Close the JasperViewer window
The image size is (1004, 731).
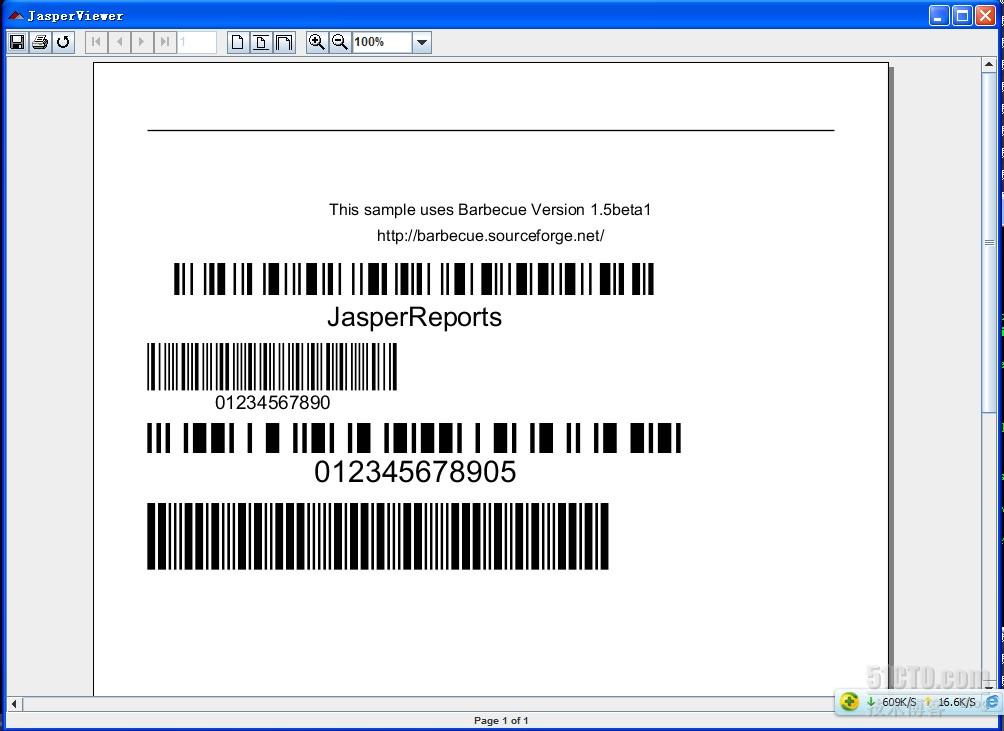[x=985, y=15]
